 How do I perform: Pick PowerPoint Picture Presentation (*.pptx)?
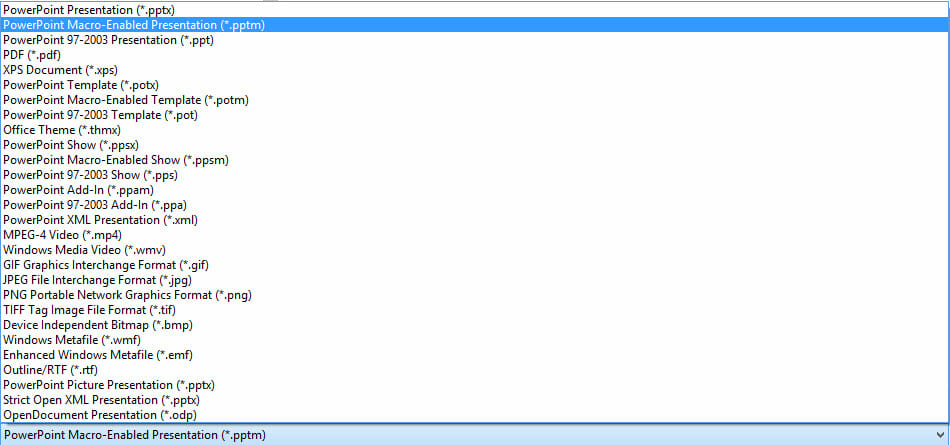pyautogui.click(x=474, y=385)
